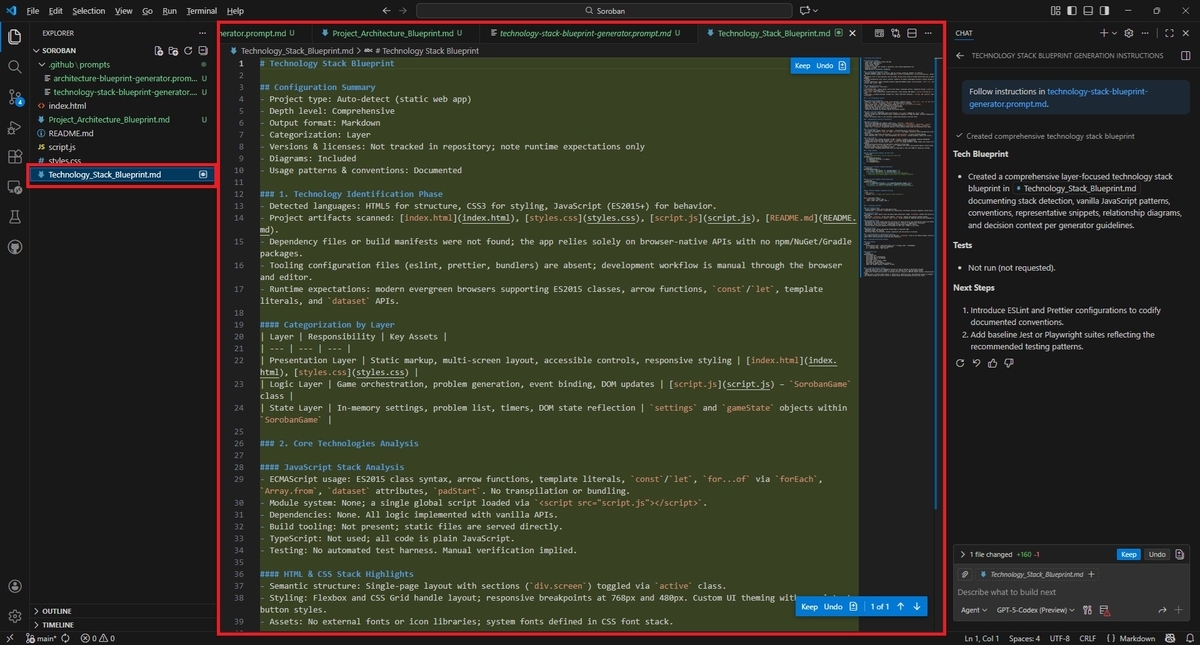Click Undo in chat file-changed bar
Image resolution: width=1200 pixels, height=645 pixels.
[1156, 554]
